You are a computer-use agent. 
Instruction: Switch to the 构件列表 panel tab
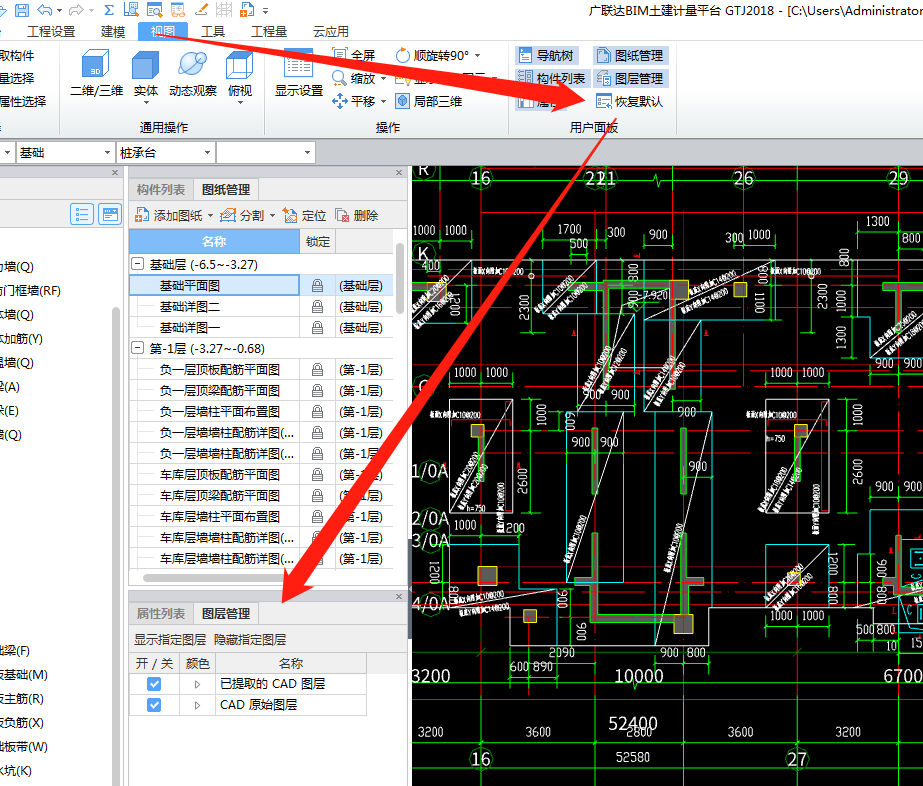(x=161, y=190)
